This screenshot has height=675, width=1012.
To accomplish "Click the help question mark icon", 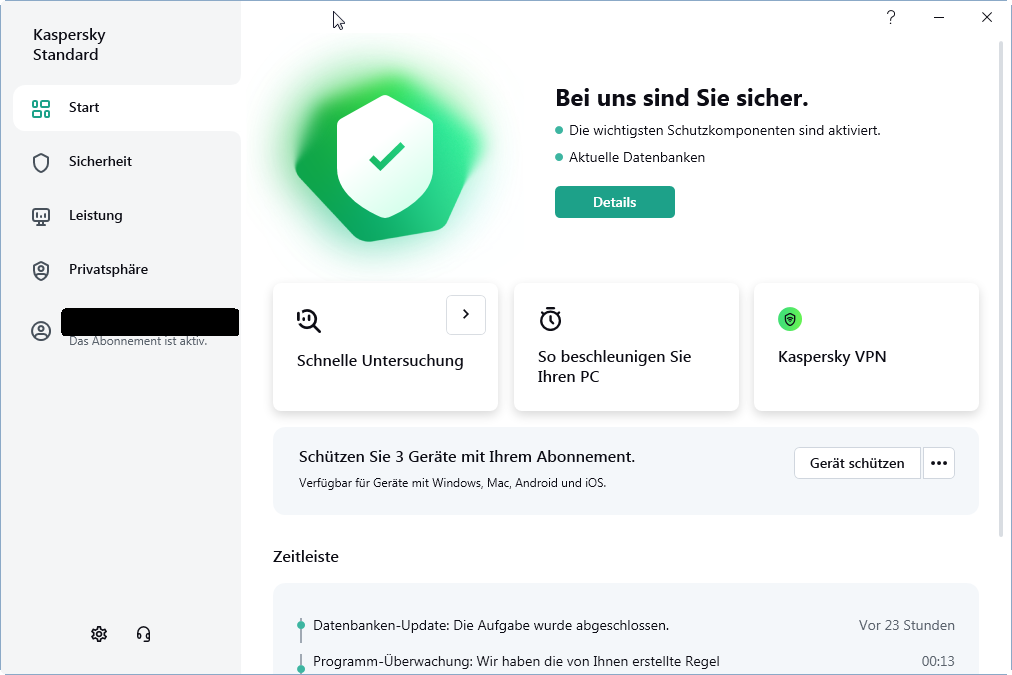I will (891, 17).
